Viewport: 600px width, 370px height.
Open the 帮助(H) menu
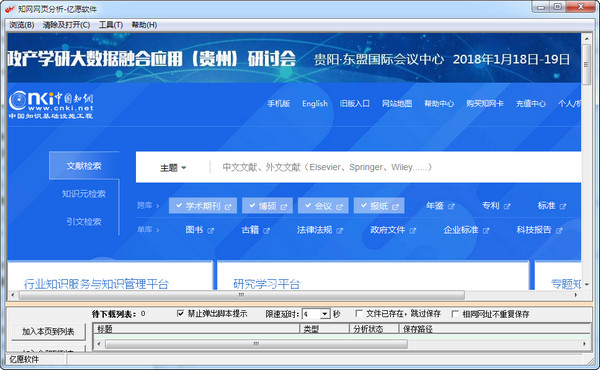click(144, 25)
